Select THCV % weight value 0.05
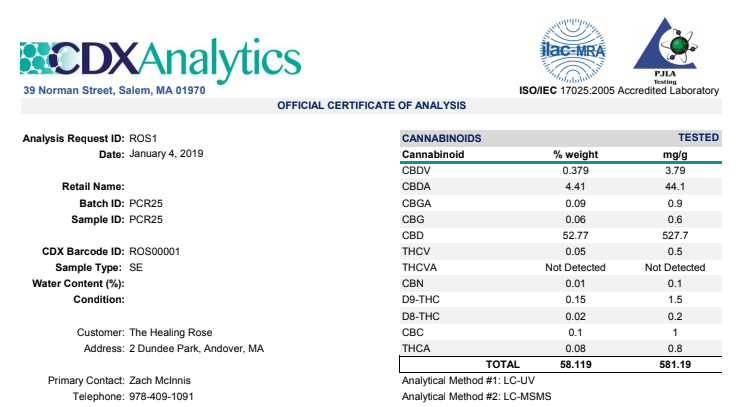 pyautogui.click(x=575, y=251)
